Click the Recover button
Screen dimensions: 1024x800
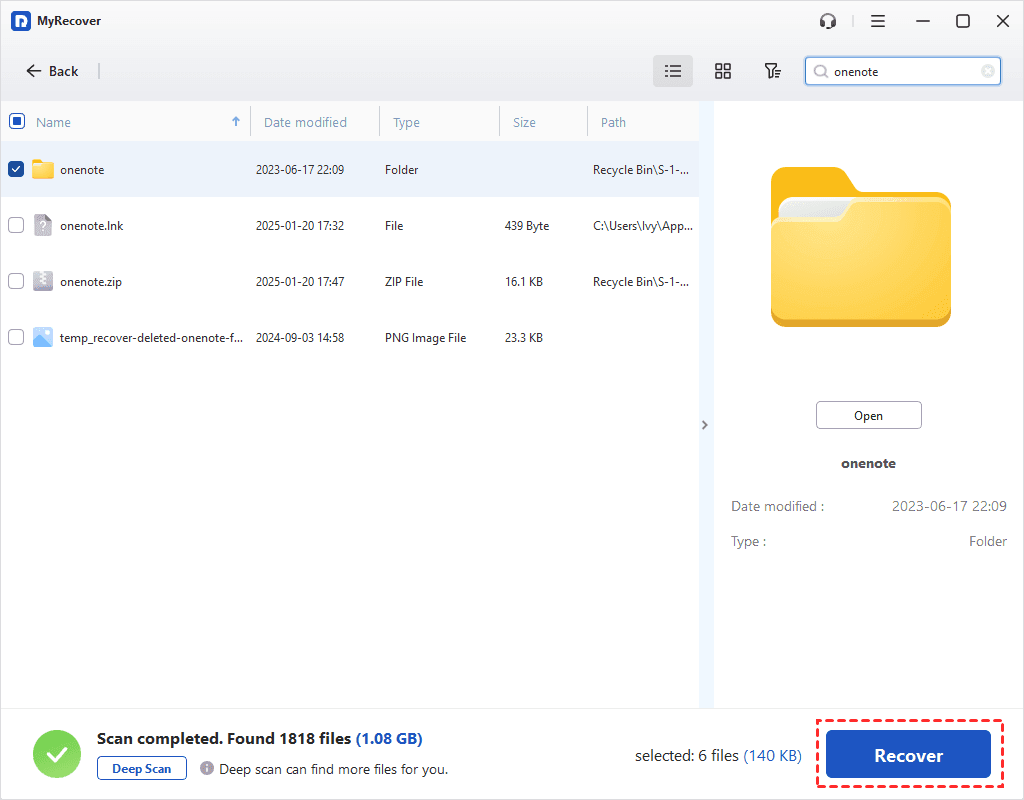pyautogui.click(x=908, y=755)
